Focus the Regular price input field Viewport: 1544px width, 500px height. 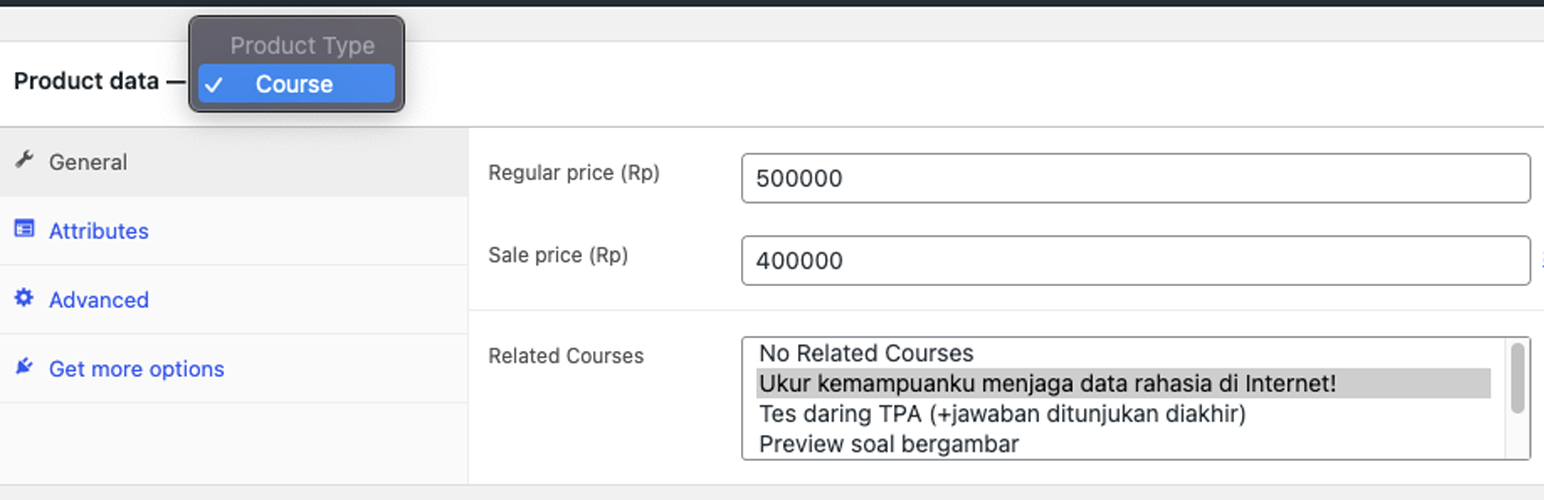[x=1135, y=179]
